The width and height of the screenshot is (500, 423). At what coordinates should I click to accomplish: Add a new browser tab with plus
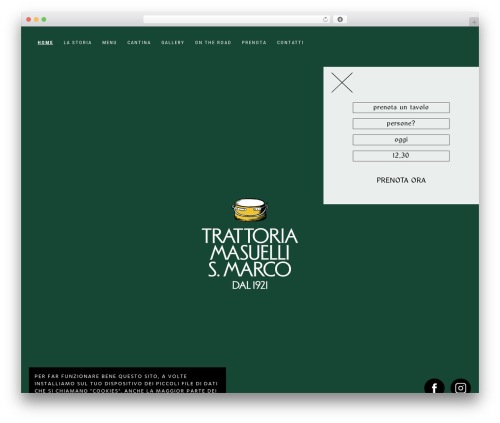click(474, 22)
